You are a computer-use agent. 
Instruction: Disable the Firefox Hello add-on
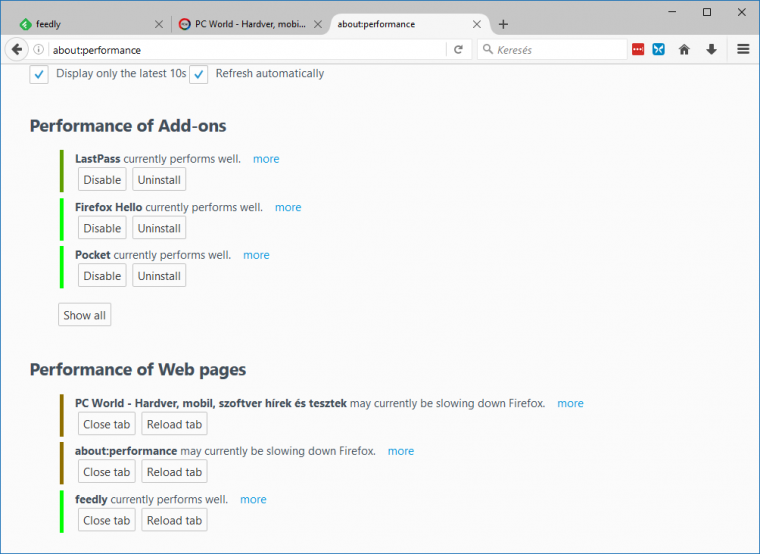point(102,228)
